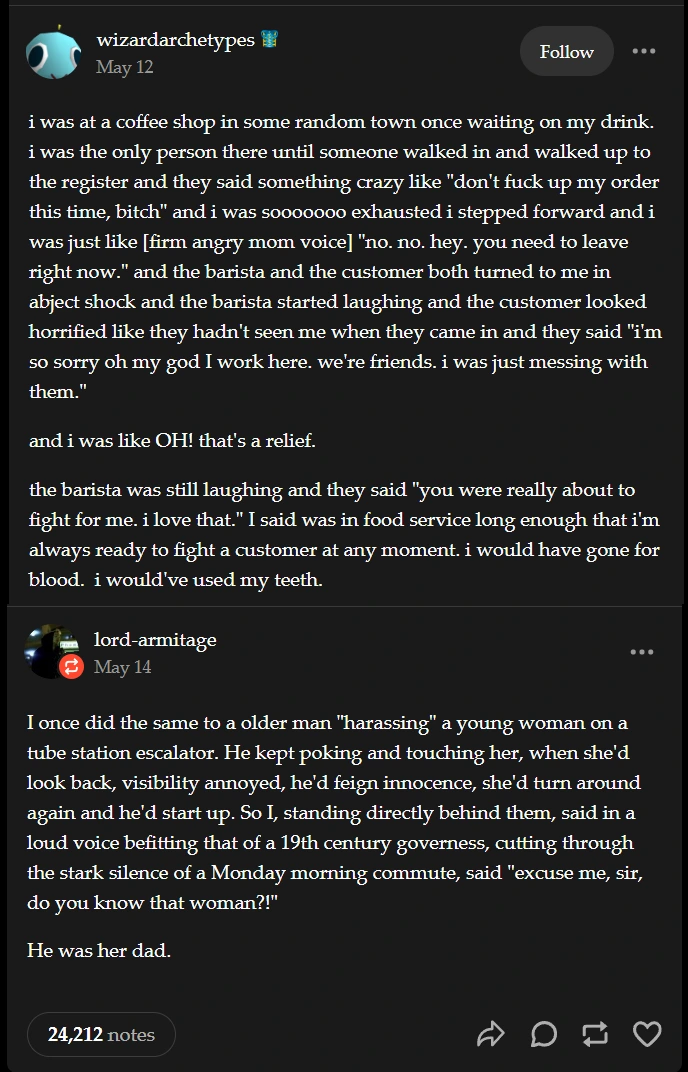Open replies with the speech bubble icon

(543, 1034)
